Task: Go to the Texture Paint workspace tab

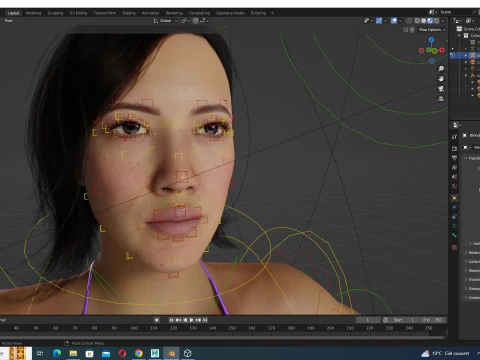Action: point(104,13)
